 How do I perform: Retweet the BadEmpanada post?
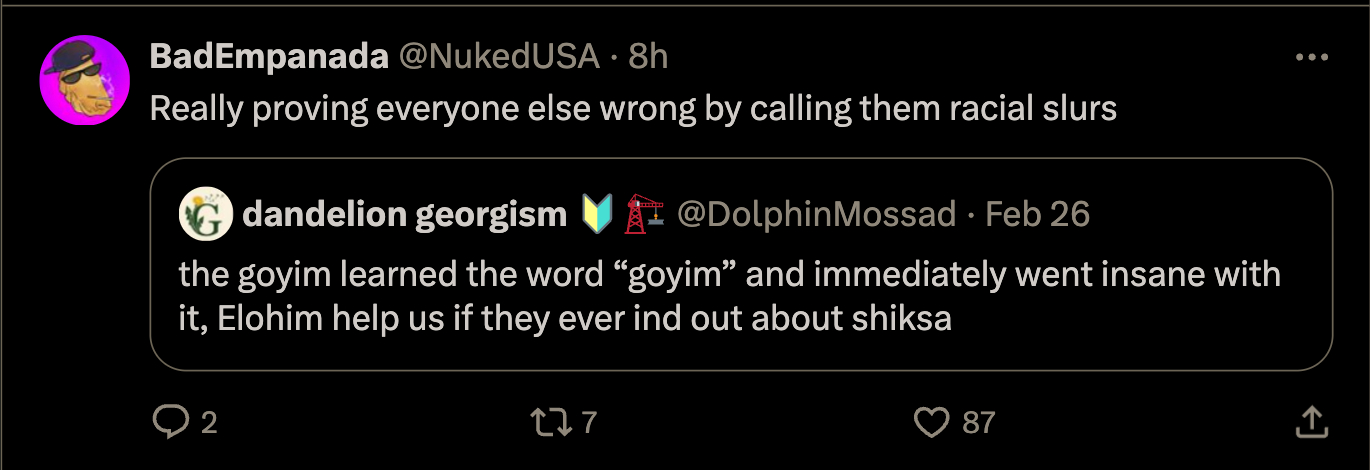click(x=553, y=422)
